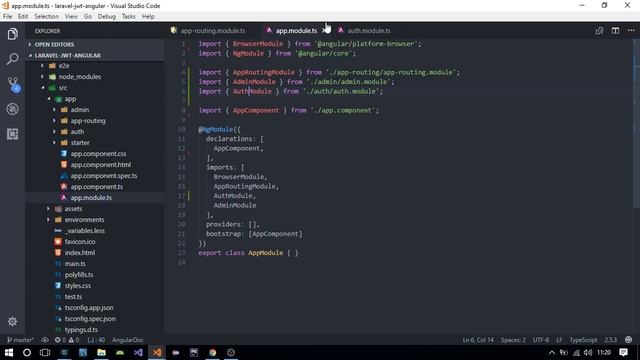Open the File menu

[x=7, y=16]
